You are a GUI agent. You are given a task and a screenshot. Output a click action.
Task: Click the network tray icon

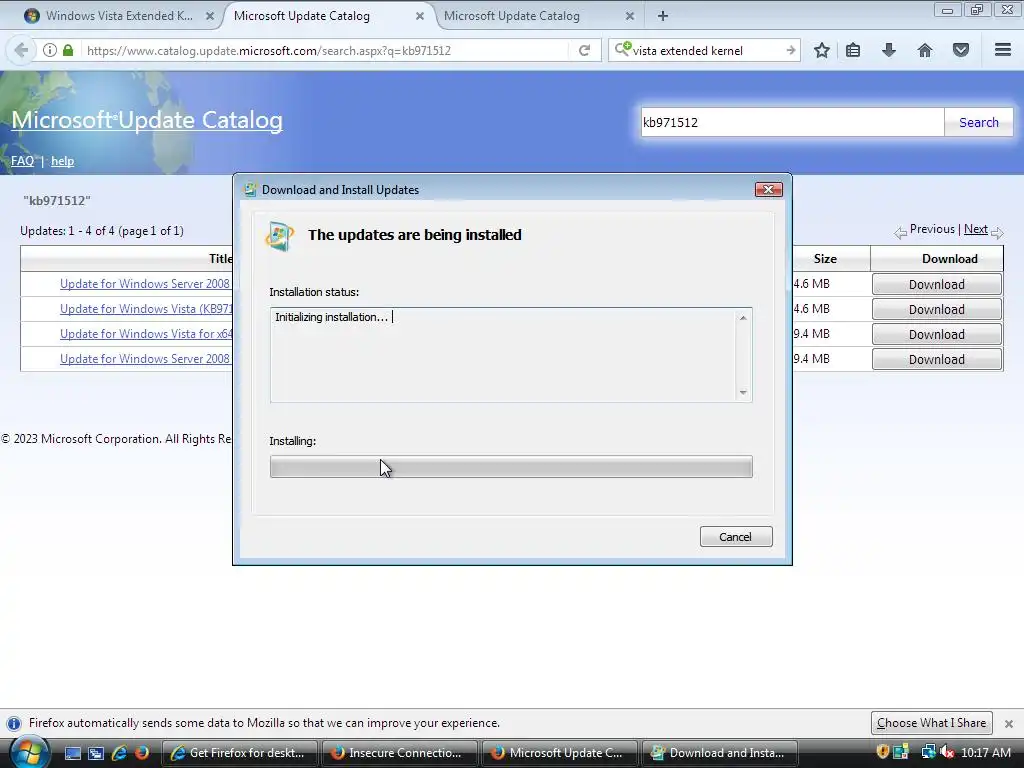point(928,752)
